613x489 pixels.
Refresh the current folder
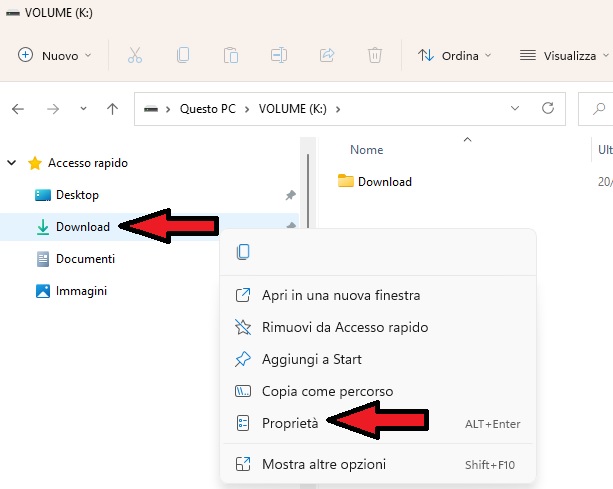548,108
